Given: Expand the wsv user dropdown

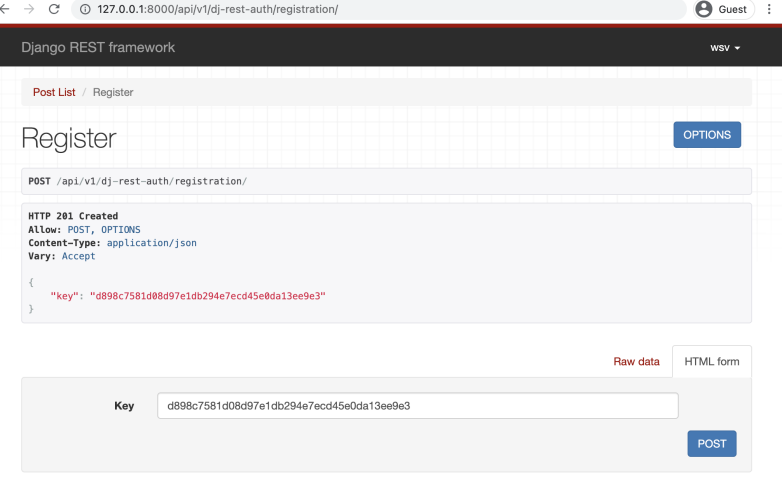Looking at the screenshot, I should click(725, 48).
